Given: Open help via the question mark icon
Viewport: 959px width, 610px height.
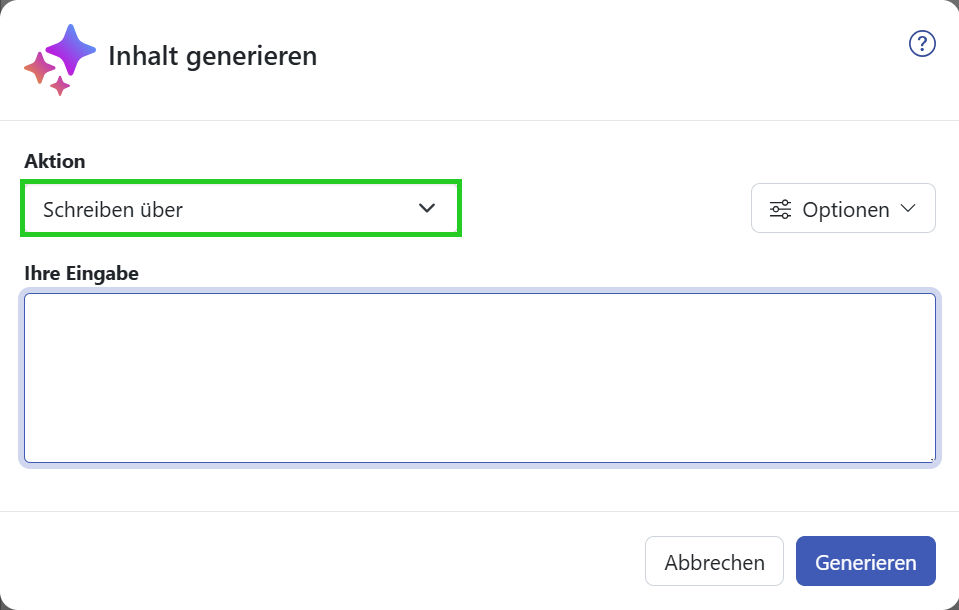Looking at the screenshot, I should click(x=922, y=43).
